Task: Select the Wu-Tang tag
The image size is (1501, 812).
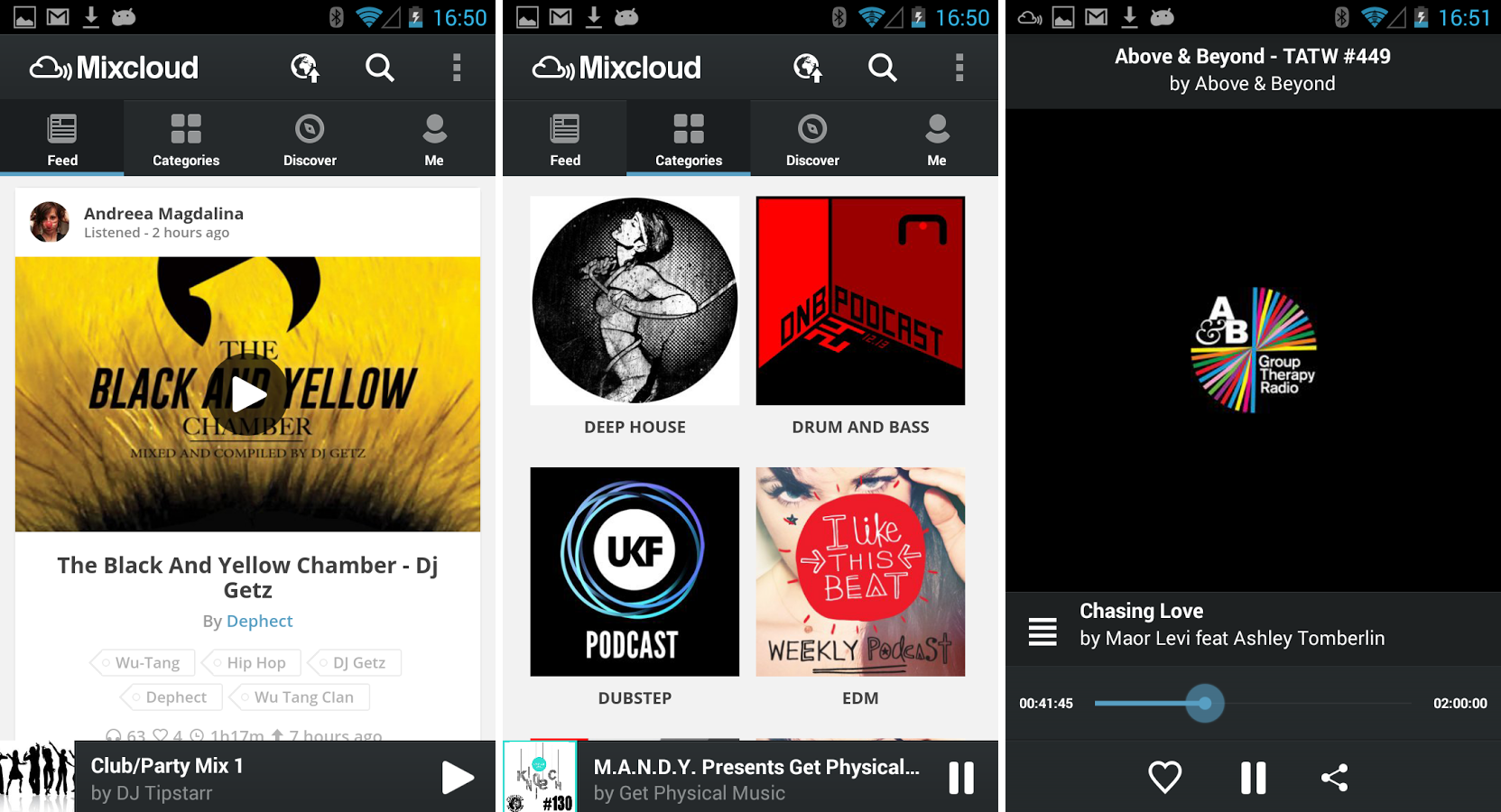Action: pyautogui.click(x=141, y=662)
